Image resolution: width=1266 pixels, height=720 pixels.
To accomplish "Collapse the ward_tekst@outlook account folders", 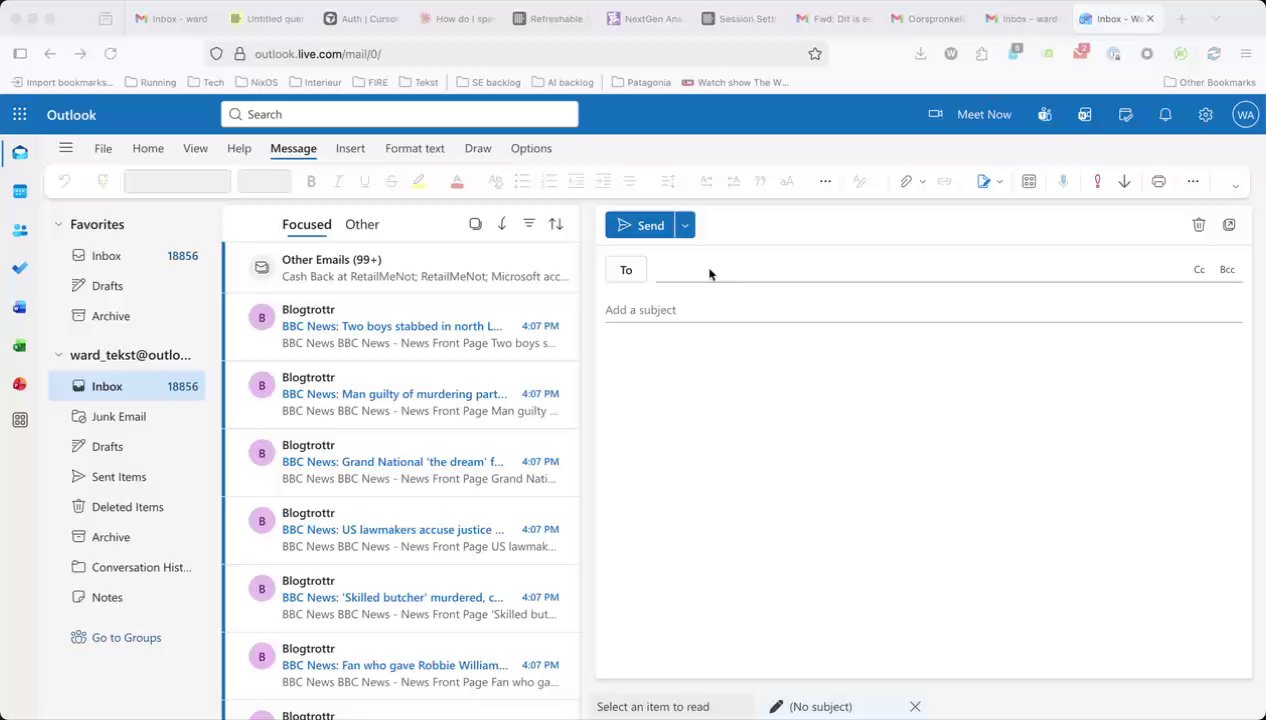I will pos(58,355).
